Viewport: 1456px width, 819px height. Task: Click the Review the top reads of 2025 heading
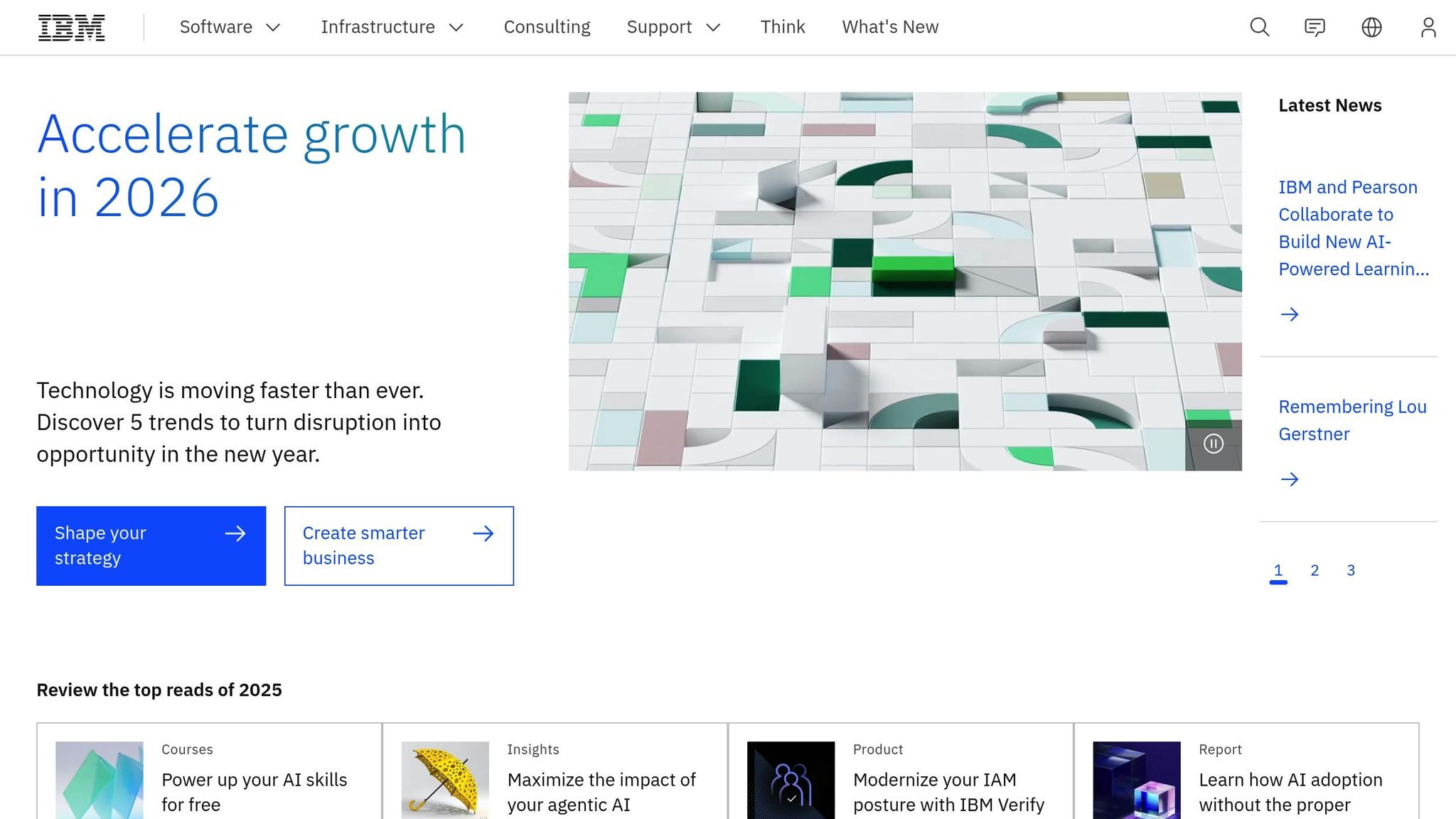pyautogui.click(x=159, y=690)
